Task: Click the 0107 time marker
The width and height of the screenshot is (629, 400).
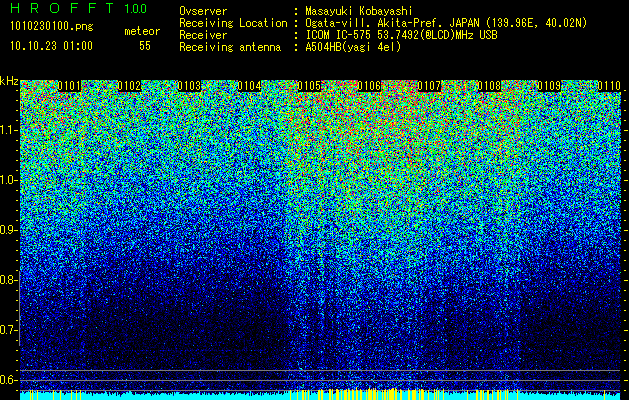Action: (429, 86)
